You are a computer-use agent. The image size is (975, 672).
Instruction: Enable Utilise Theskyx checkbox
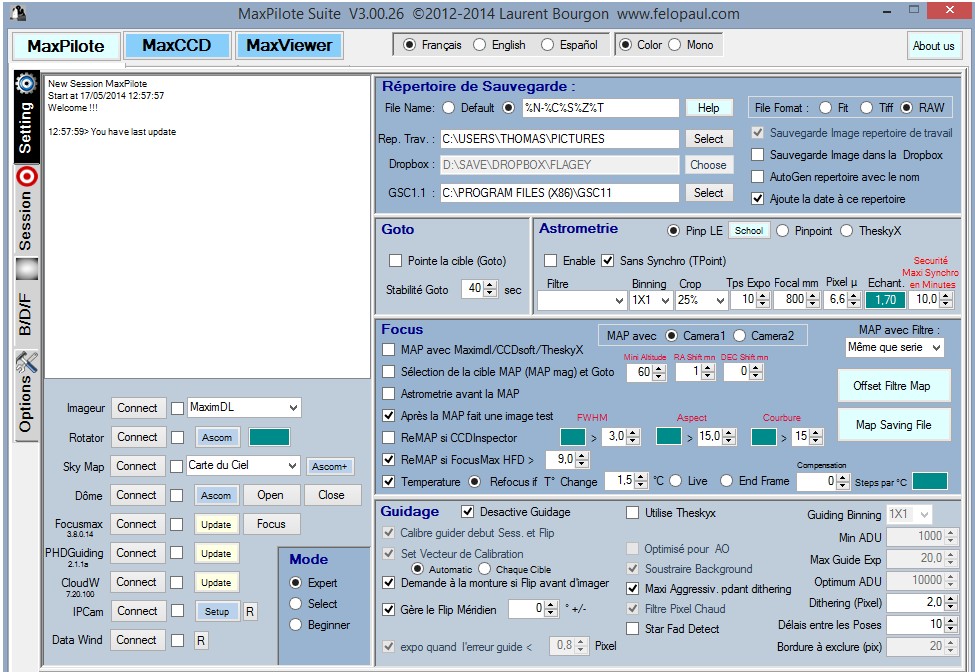pos(632,512)
